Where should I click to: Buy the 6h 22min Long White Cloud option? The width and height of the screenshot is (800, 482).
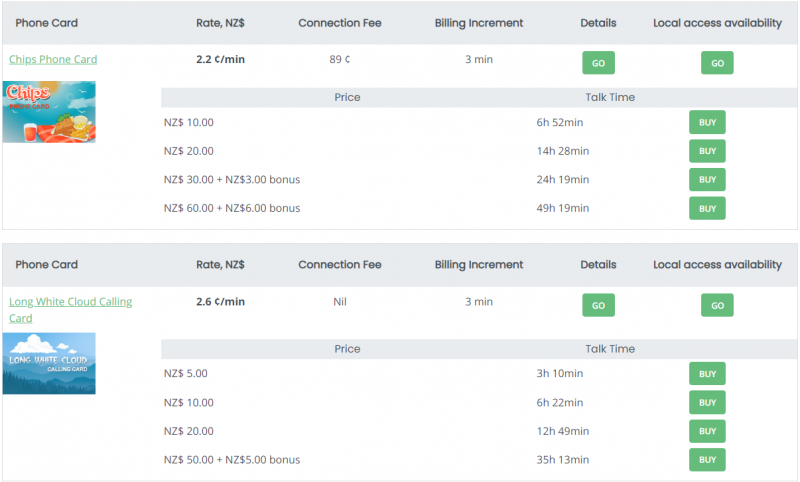tap(707, 402)
